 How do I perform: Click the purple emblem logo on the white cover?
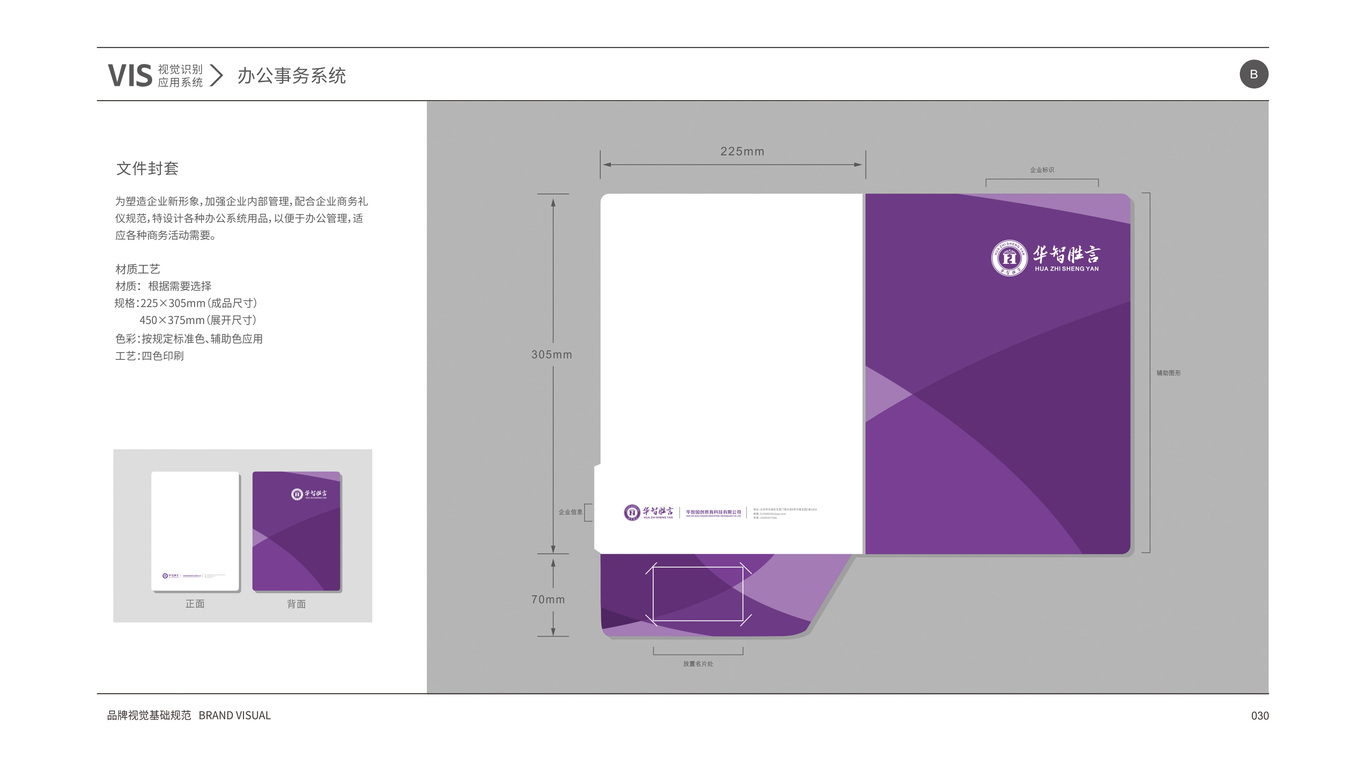click(632, 512)
